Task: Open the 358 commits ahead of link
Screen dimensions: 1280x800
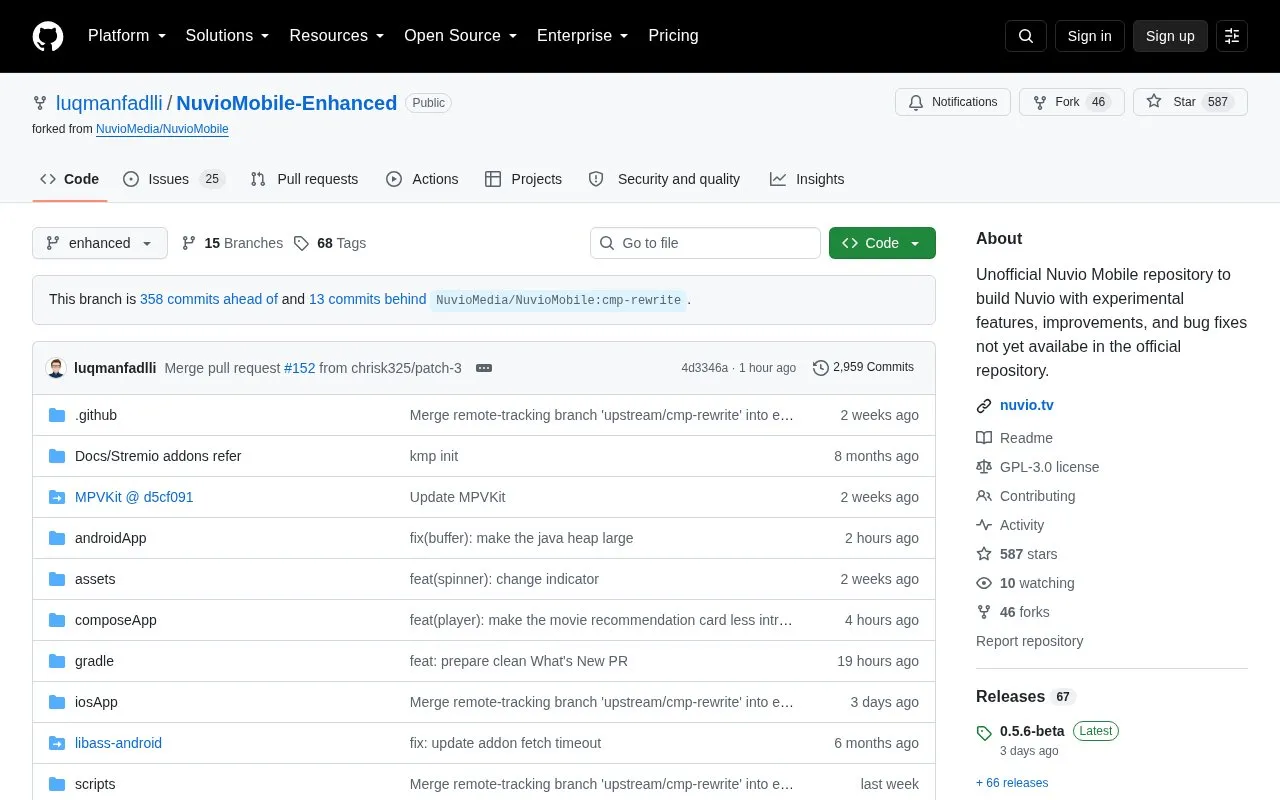Action: (x=209, y=299)
